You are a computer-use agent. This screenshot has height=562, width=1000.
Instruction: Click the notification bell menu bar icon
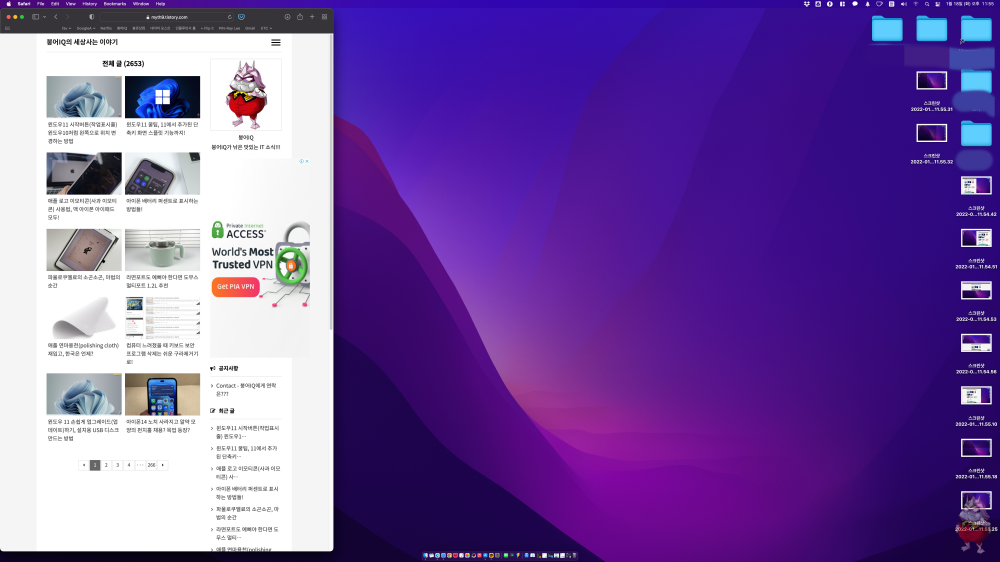pyautogui.click(x=867, y=4)
